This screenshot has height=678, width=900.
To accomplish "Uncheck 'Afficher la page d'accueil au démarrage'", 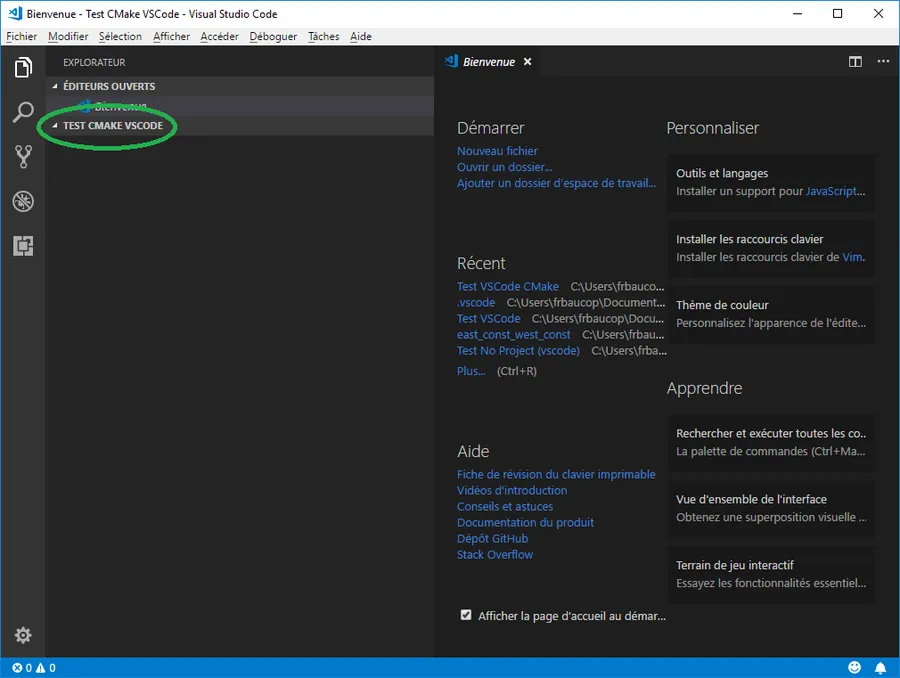I will 466,615.
